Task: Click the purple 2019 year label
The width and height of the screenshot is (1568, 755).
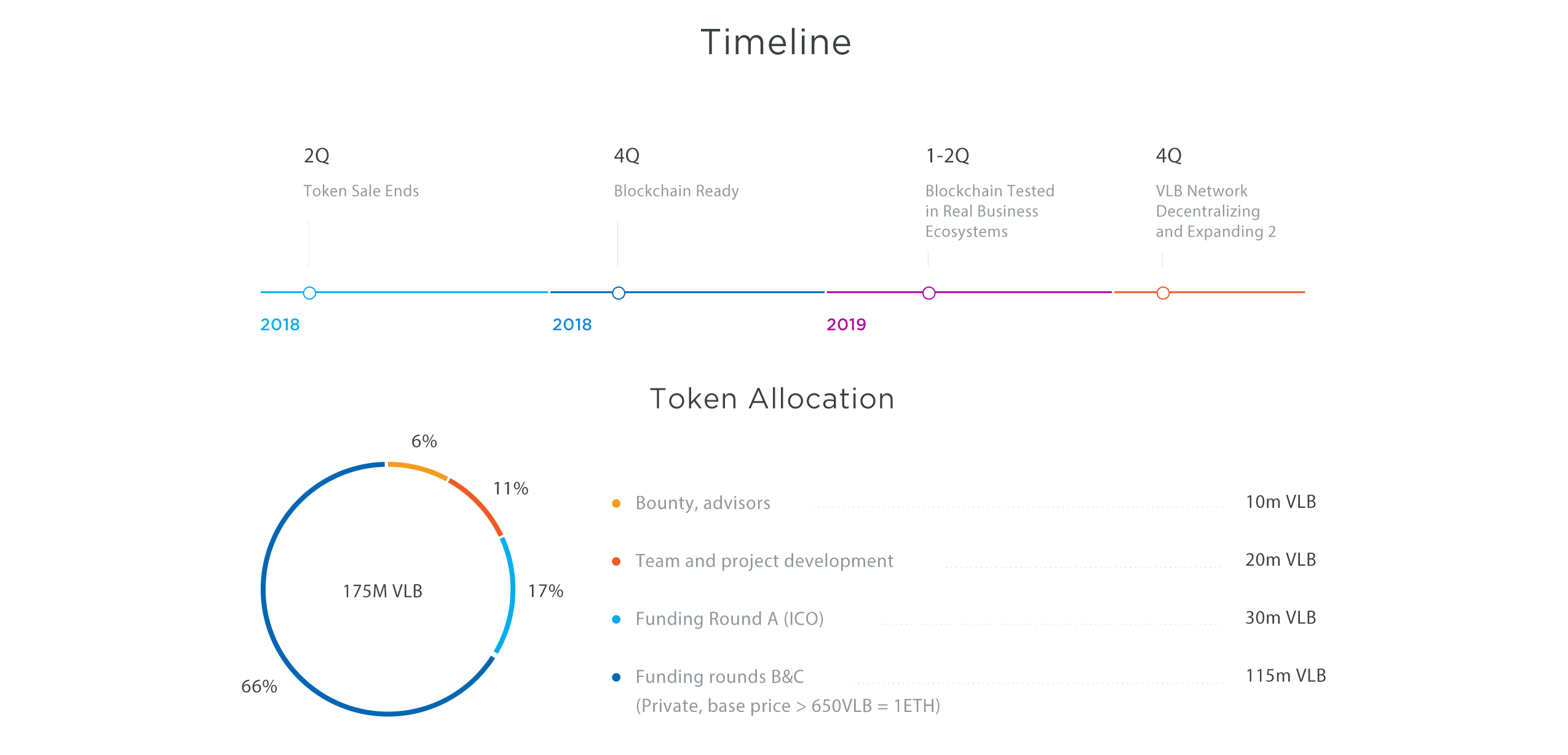Action: click(846, 325)
